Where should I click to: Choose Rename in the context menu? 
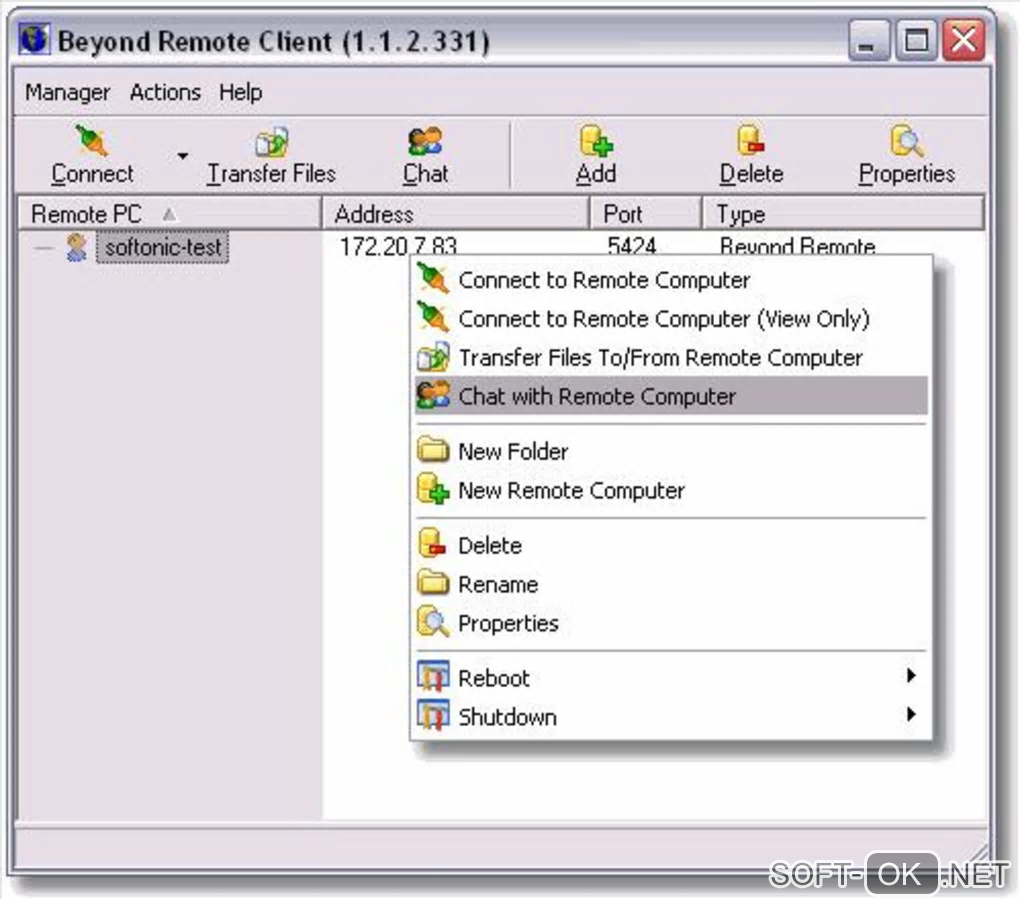tap(671, 584)
